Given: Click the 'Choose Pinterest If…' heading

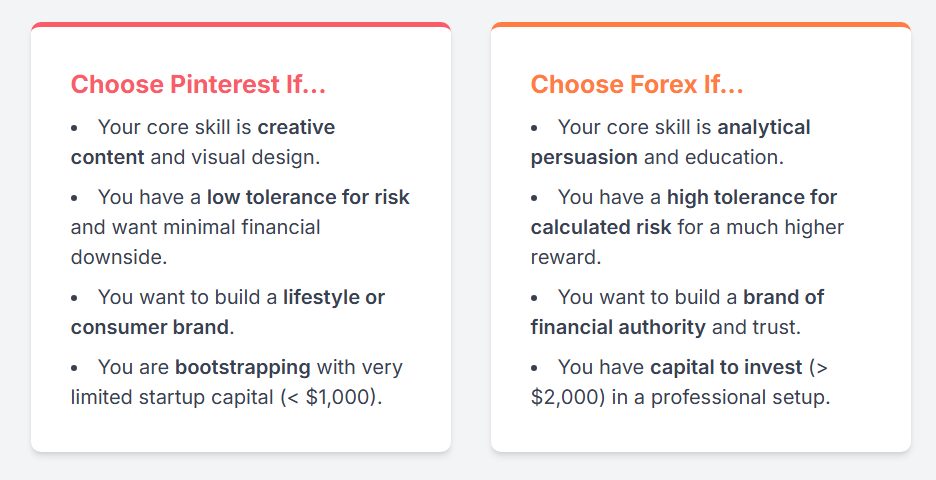Looking at the screenshot, I should pos(198,84).
